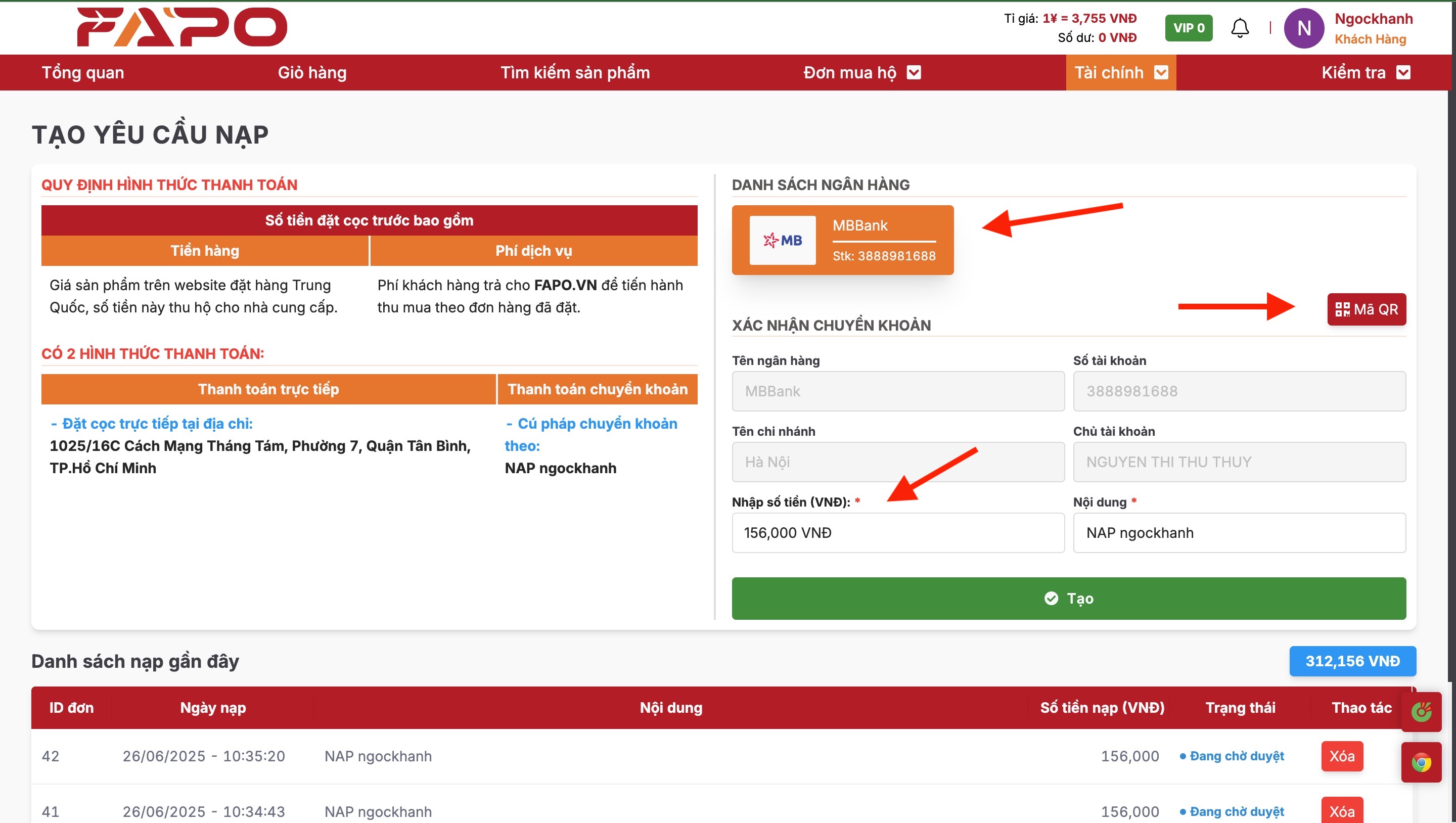1456x823 pixels.
Task: Click the Trạng thái column header
Action: 1240,707
